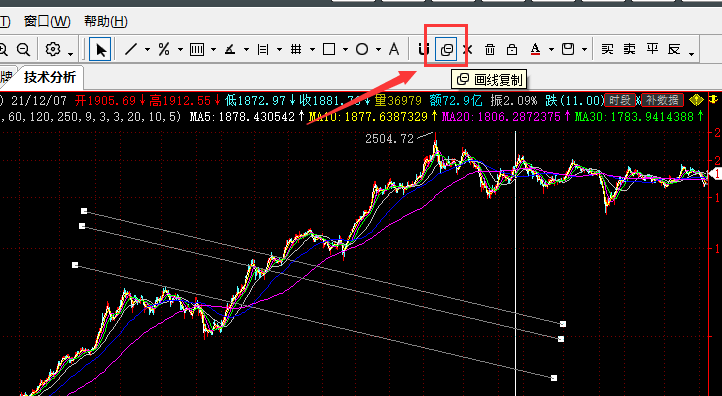Click the trash can clear drawings icon

coord(490,49)
